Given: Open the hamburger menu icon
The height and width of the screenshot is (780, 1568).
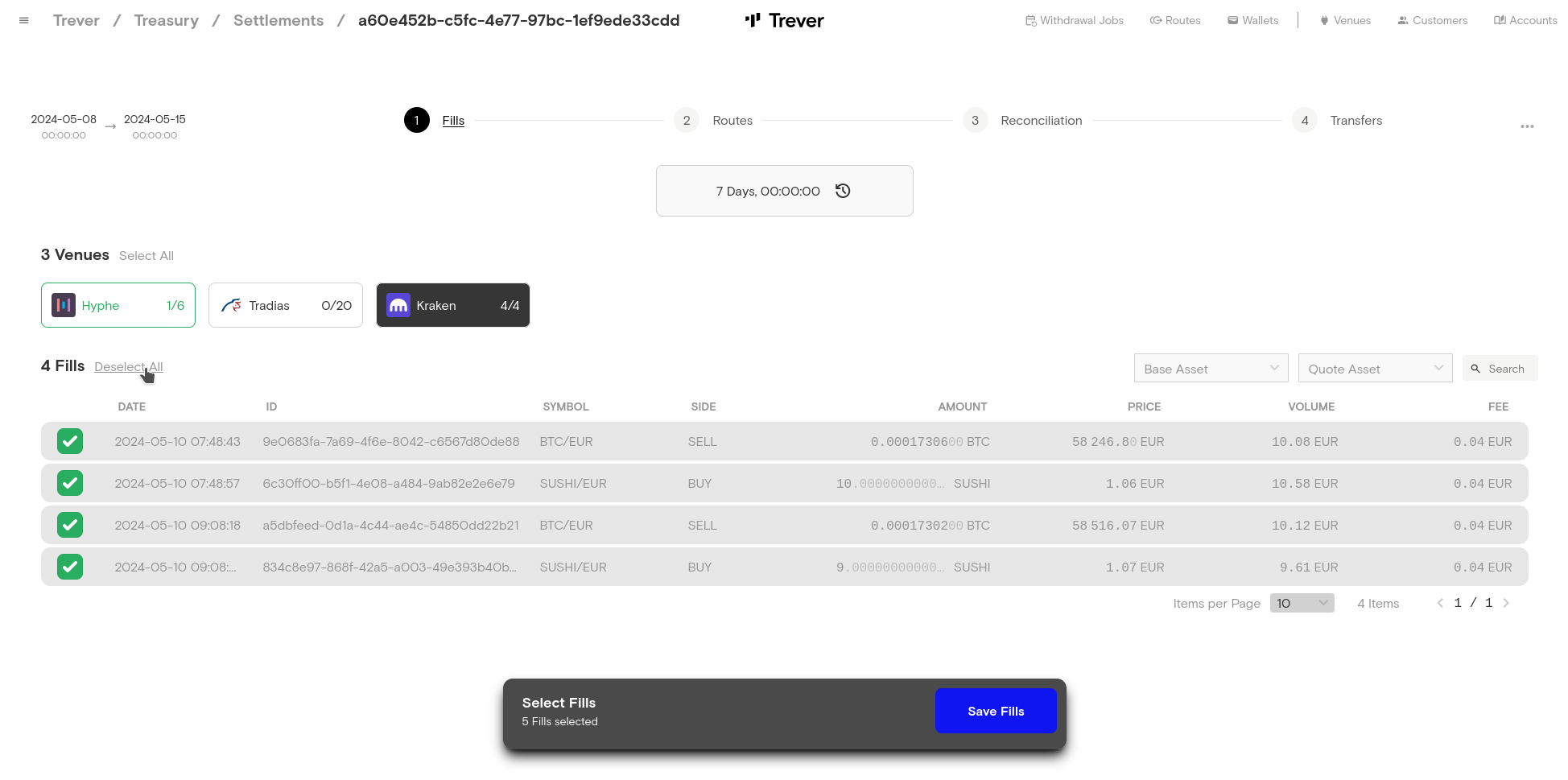Looking at the screenshot, I should [x=24, y=21].
